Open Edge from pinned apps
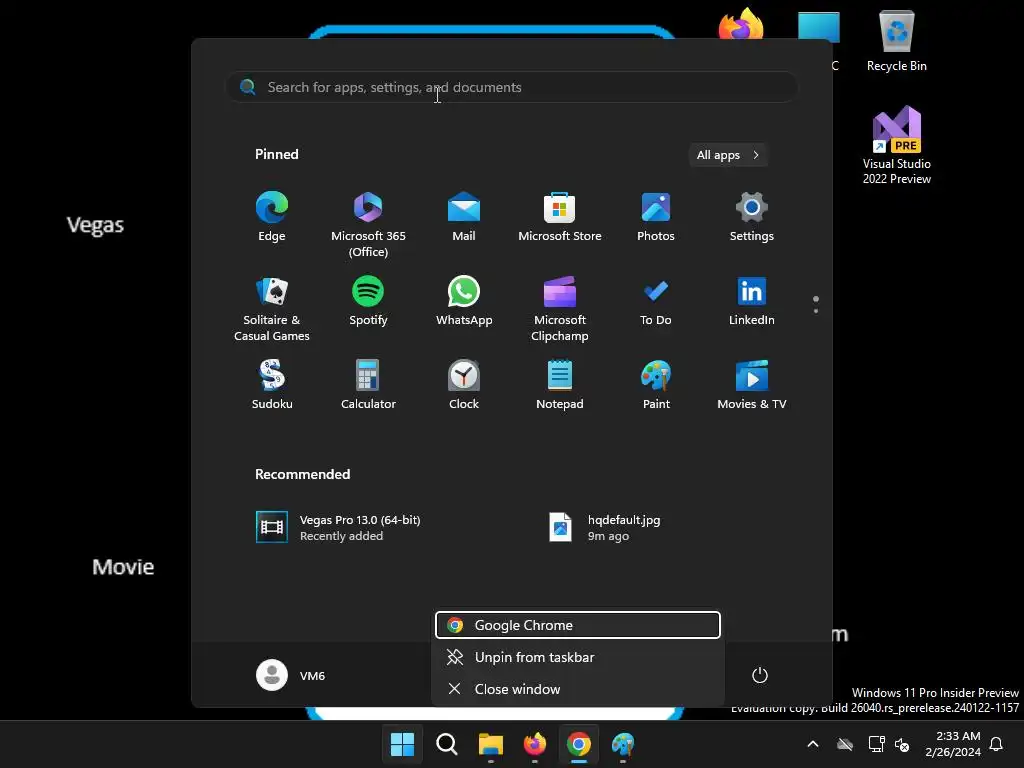The image size is (1024, 768). click(272, 217)
